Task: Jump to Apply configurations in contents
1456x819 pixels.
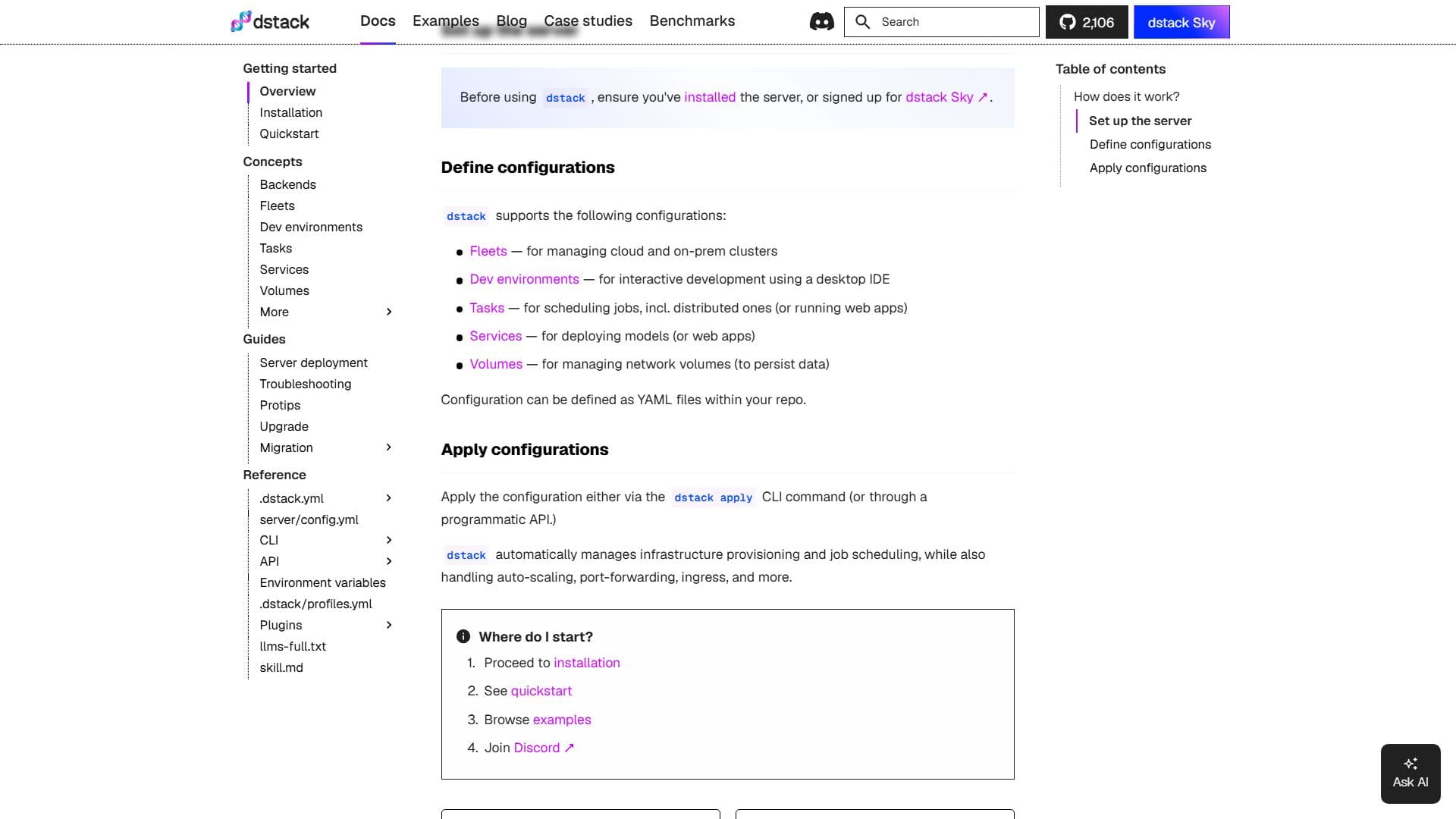Action: click(1148, 168)
